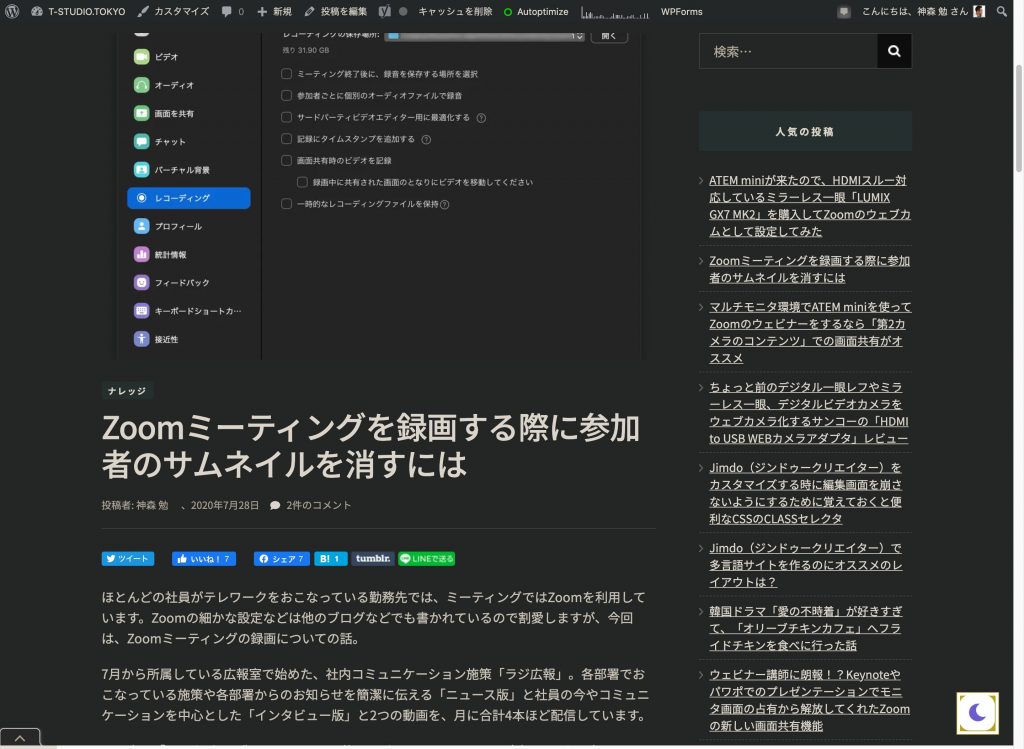
Task: Select フィードバック icon in Zoom settings
Action: point(142,282)
